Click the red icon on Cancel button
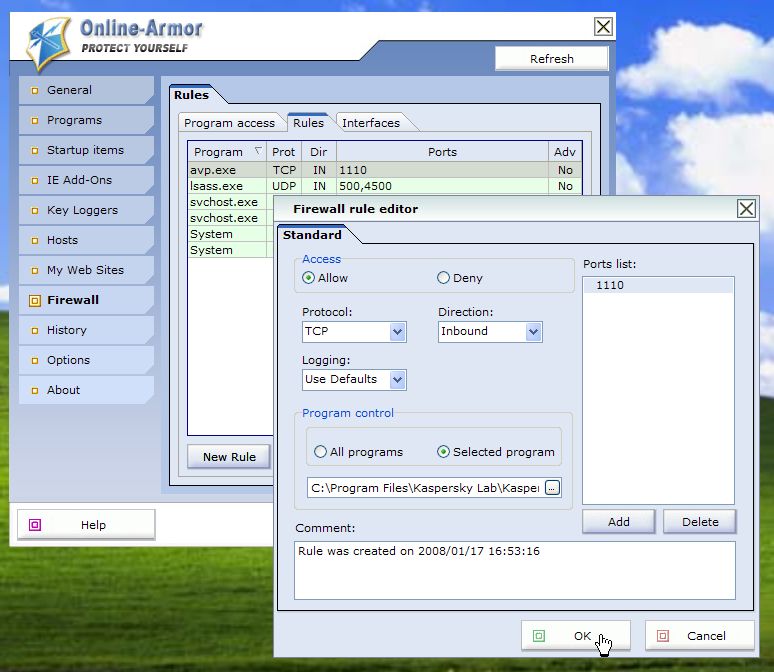Screen dimensions: 774x672 pos(663,636)
